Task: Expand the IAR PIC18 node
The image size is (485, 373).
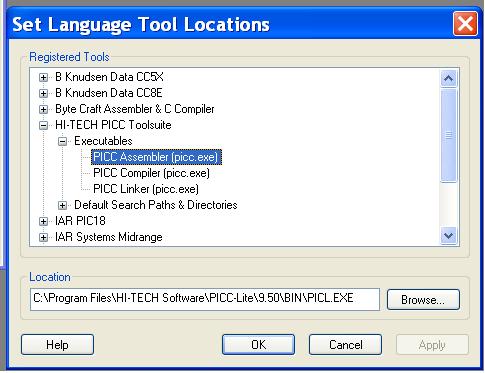Action: point(43,221)
